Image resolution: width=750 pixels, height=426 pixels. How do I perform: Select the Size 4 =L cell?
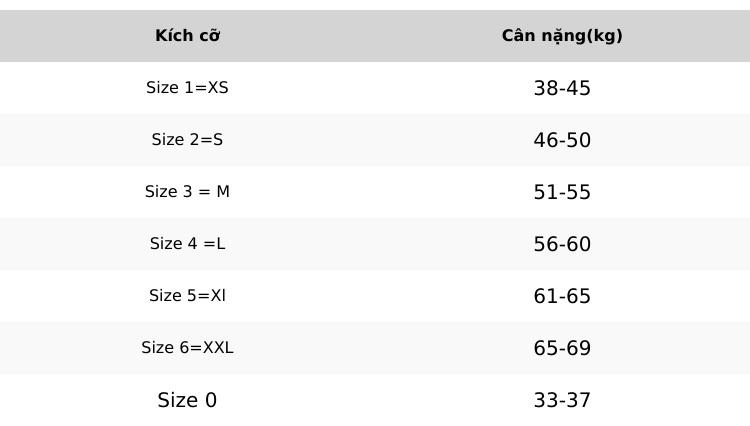(x=188, y=244)
